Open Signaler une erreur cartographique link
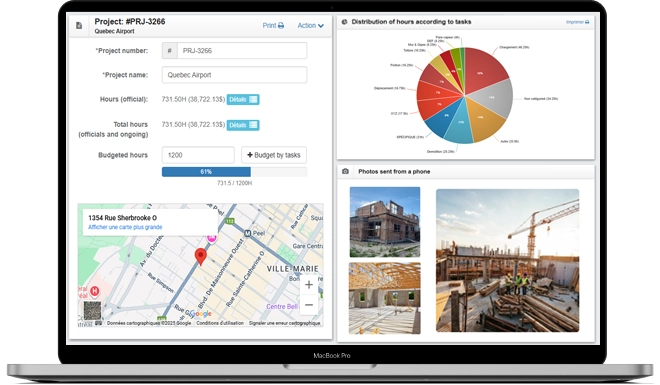660x385 pixels. click(x=285, y=323)
